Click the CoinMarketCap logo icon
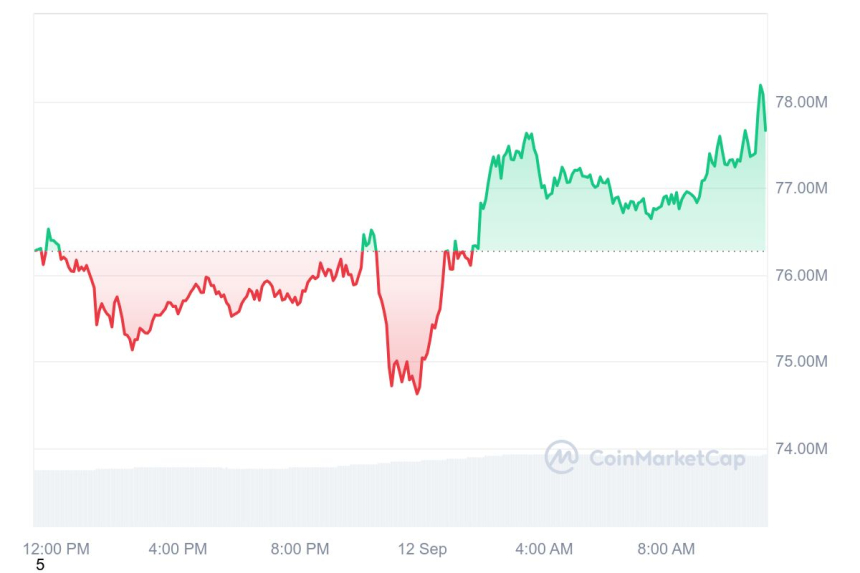 [x=561, y=457]
